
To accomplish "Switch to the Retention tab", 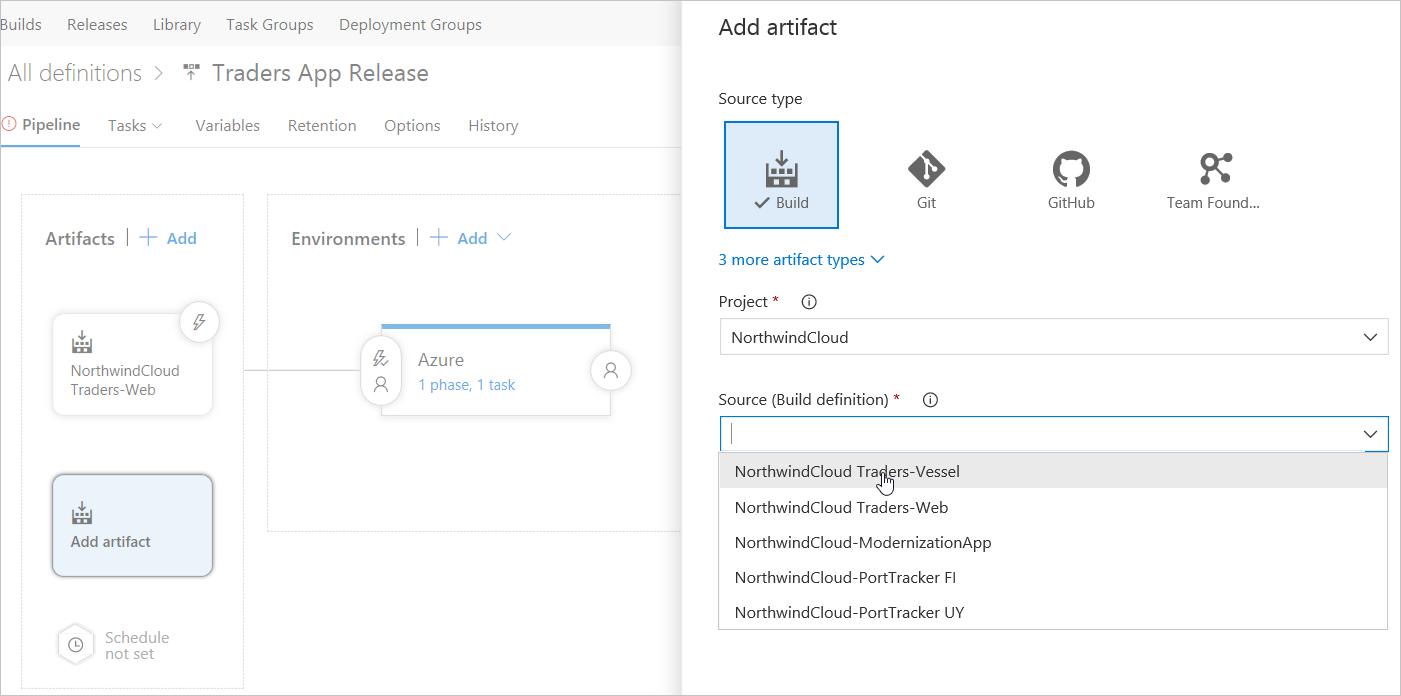I will coord(322,126).
